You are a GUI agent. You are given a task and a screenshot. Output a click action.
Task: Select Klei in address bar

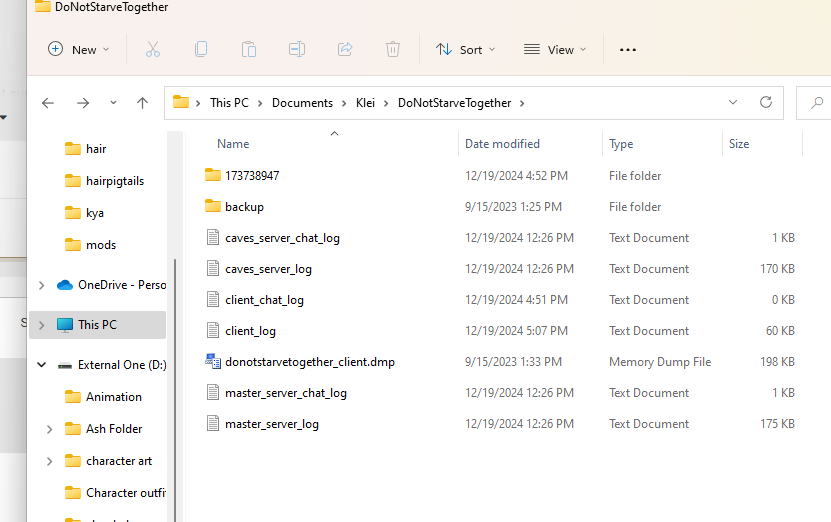pyautogui.click(x=365, y=103)
